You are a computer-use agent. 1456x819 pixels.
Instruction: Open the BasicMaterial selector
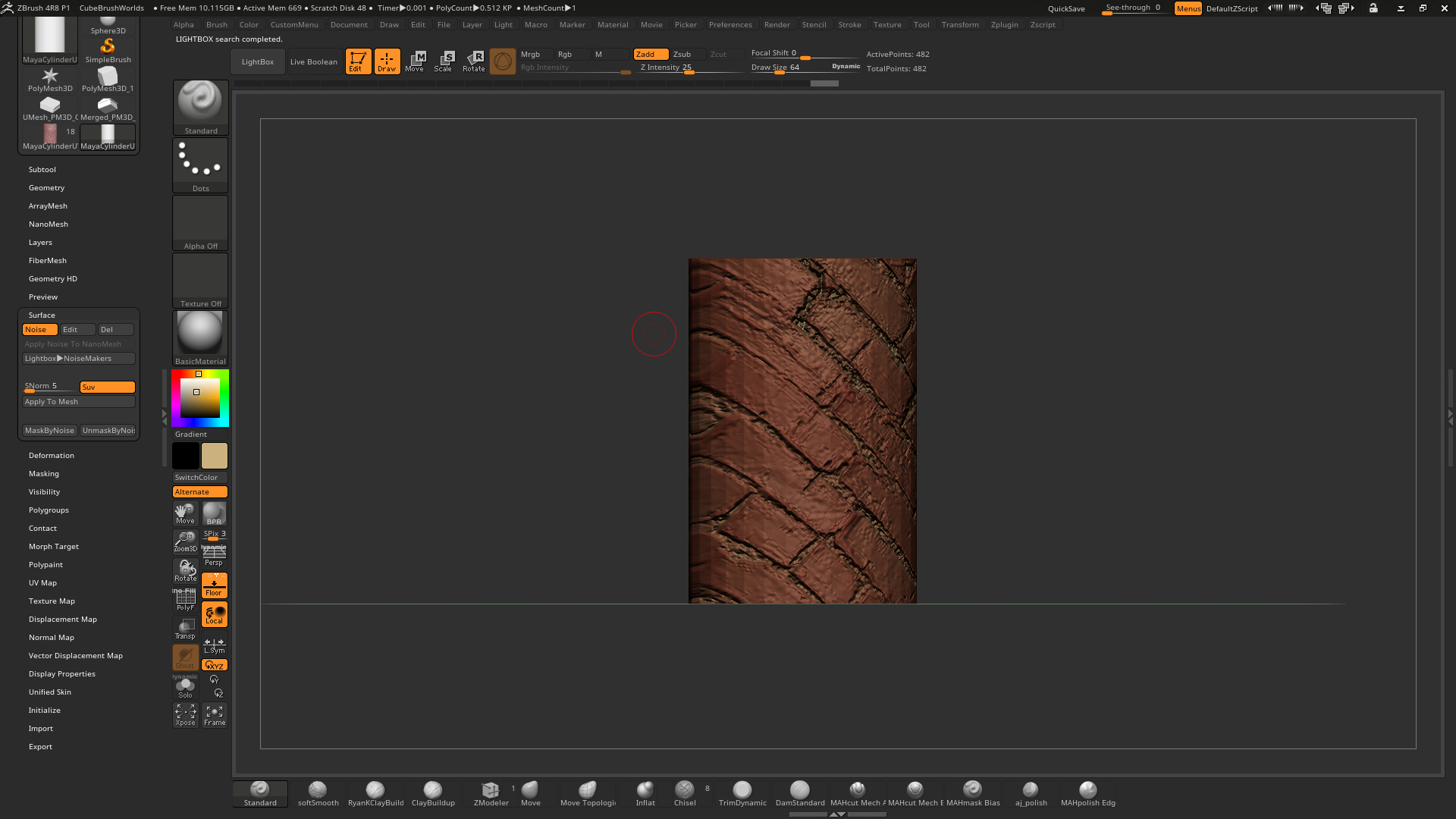click(x=200, y=338)
